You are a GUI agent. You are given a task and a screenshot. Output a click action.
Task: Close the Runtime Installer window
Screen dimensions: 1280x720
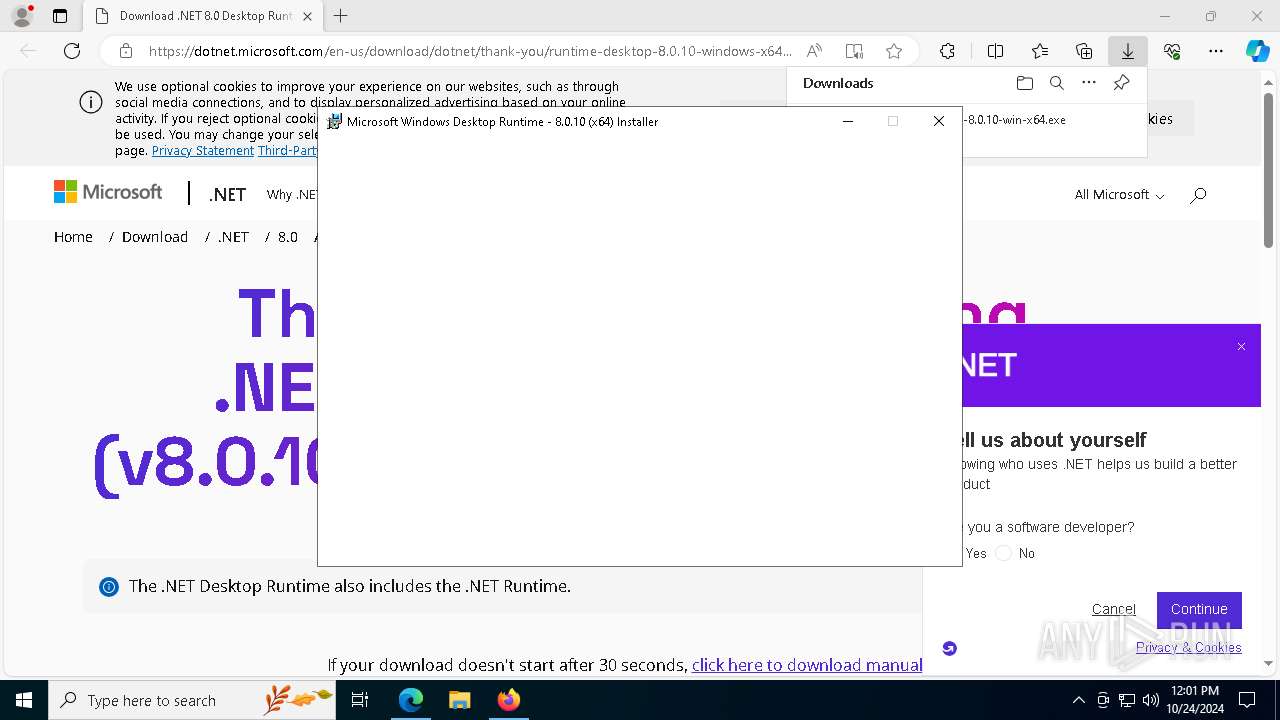938,121
